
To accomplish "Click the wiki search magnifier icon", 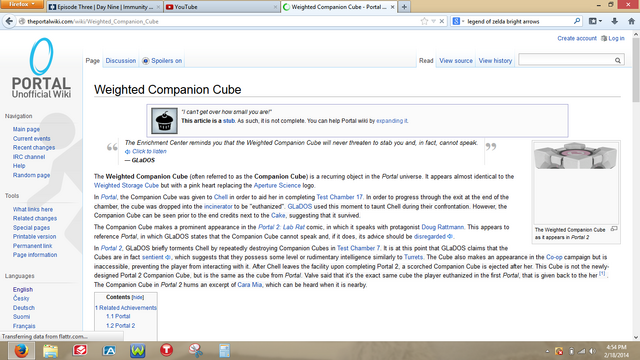I will (618, 60).
